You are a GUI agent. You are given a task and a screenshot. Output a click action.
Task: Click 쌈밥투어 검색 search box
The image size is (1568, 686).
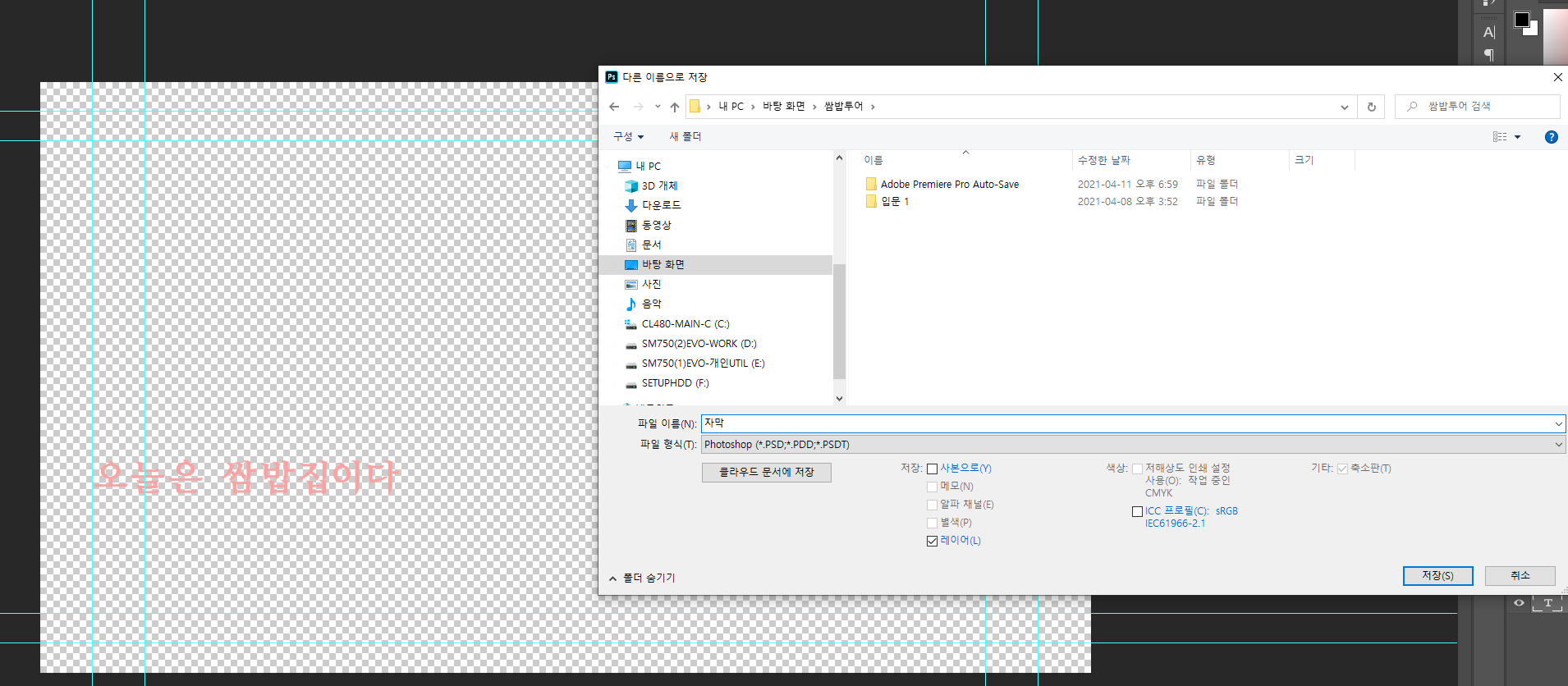coord(1478,107)
